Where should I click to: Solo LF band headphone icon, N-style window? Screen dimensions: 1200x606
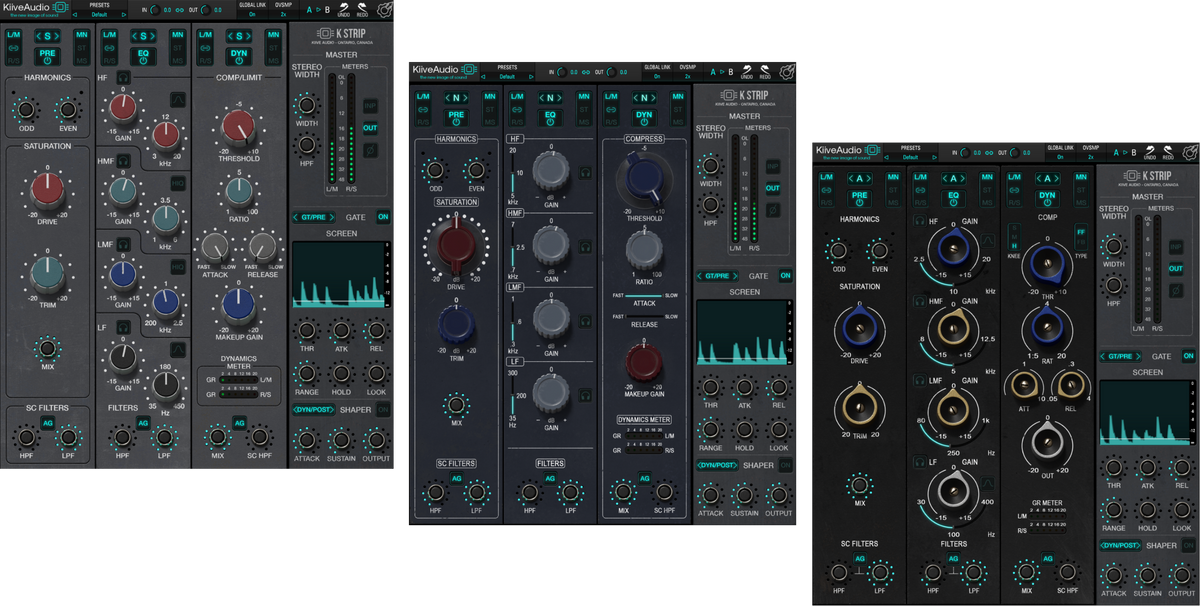(586, 394)
